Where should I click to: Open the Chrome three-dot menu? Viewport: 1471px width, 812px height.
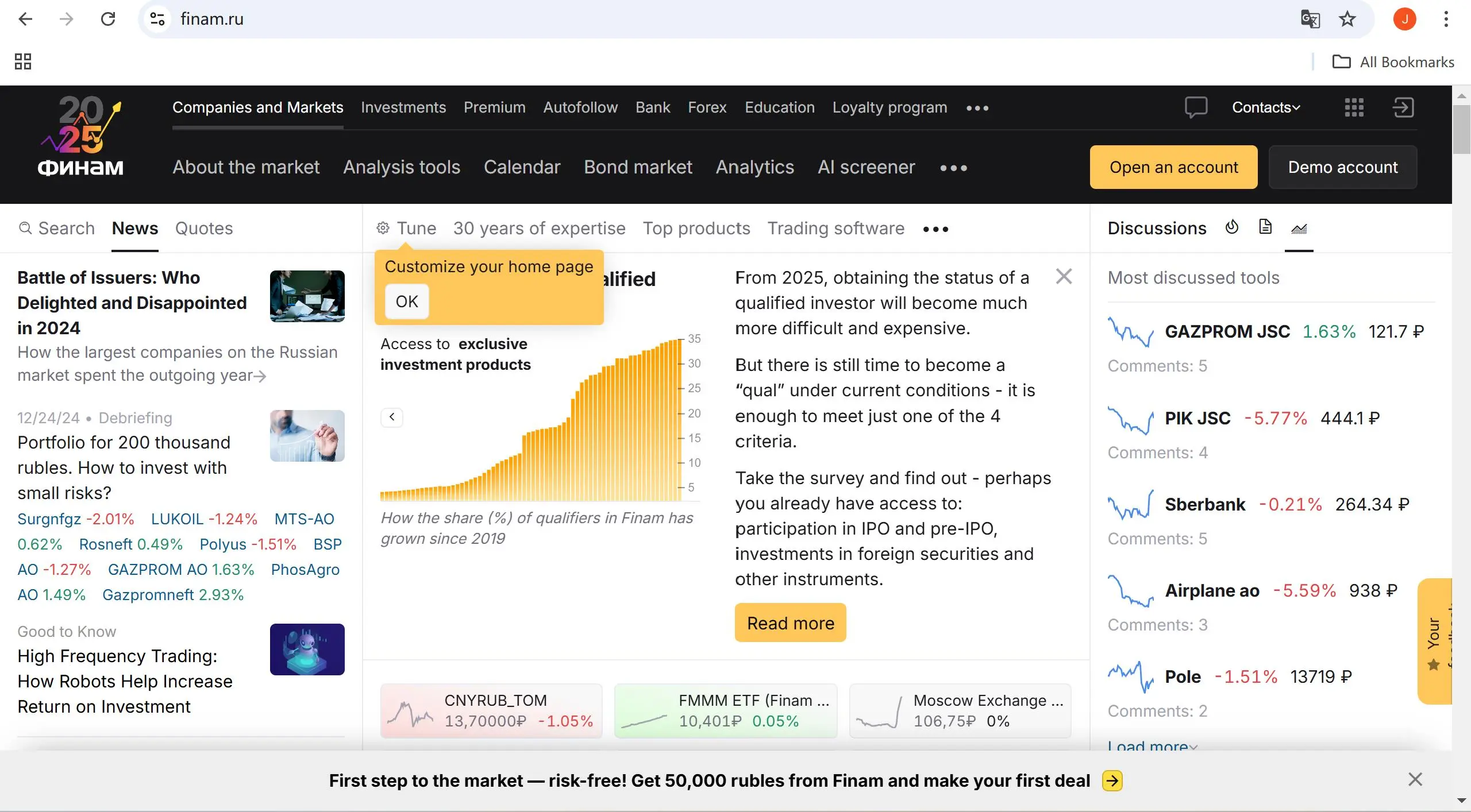1446,19
